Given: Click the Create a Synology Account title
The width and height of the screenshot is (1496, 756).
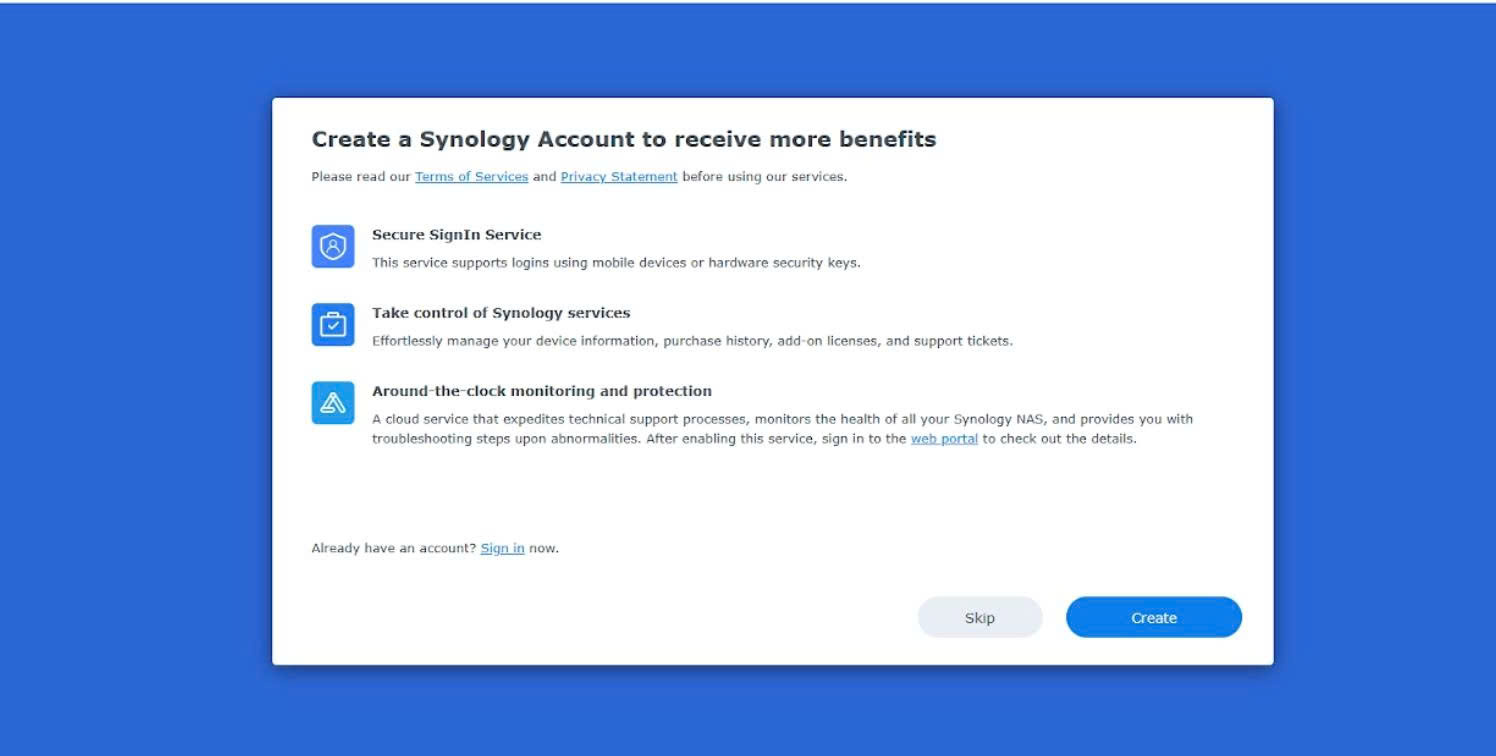Looking at the screenshot, I should [x=623, y=139].
